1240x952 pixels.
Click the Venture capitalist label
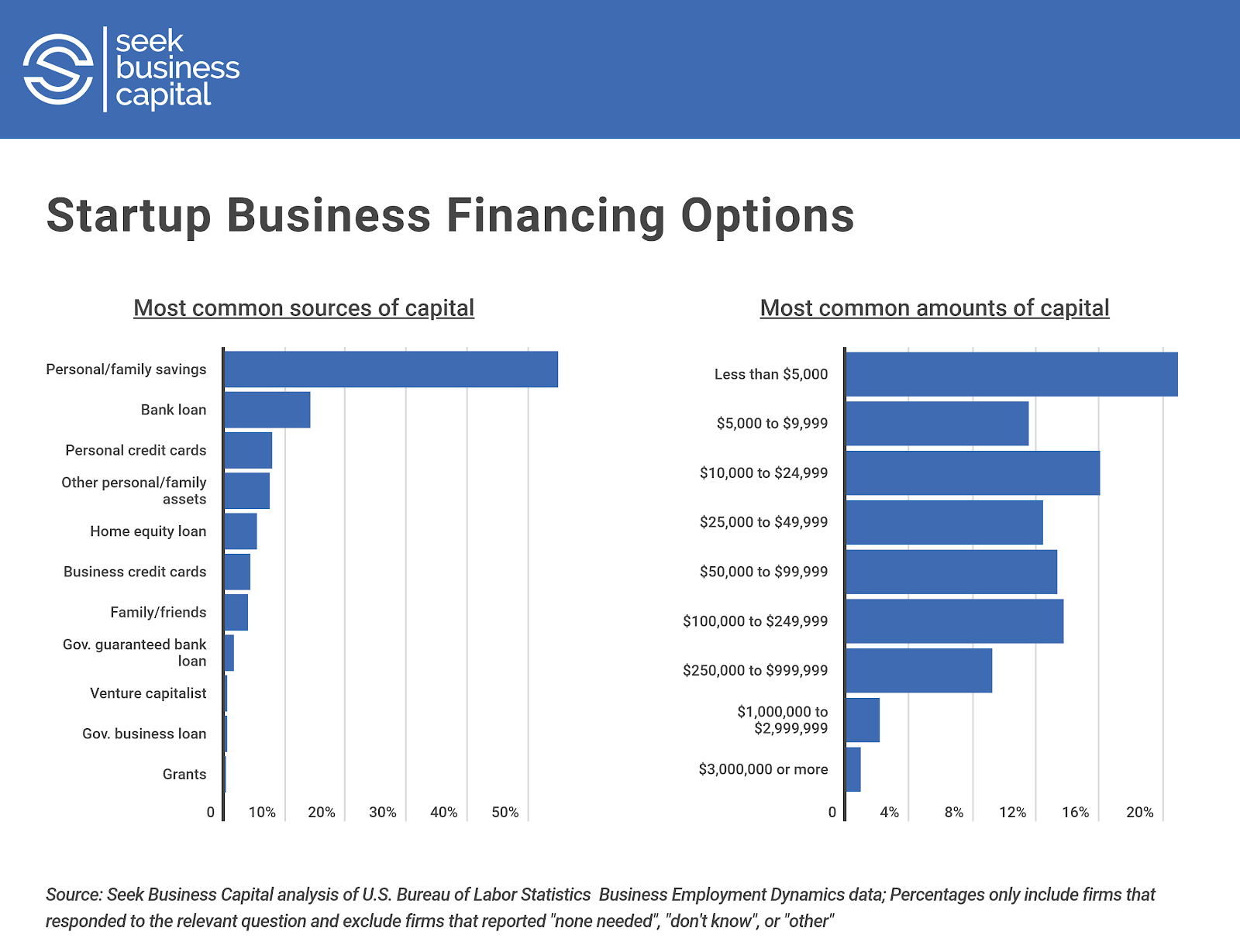coord(148,693)
